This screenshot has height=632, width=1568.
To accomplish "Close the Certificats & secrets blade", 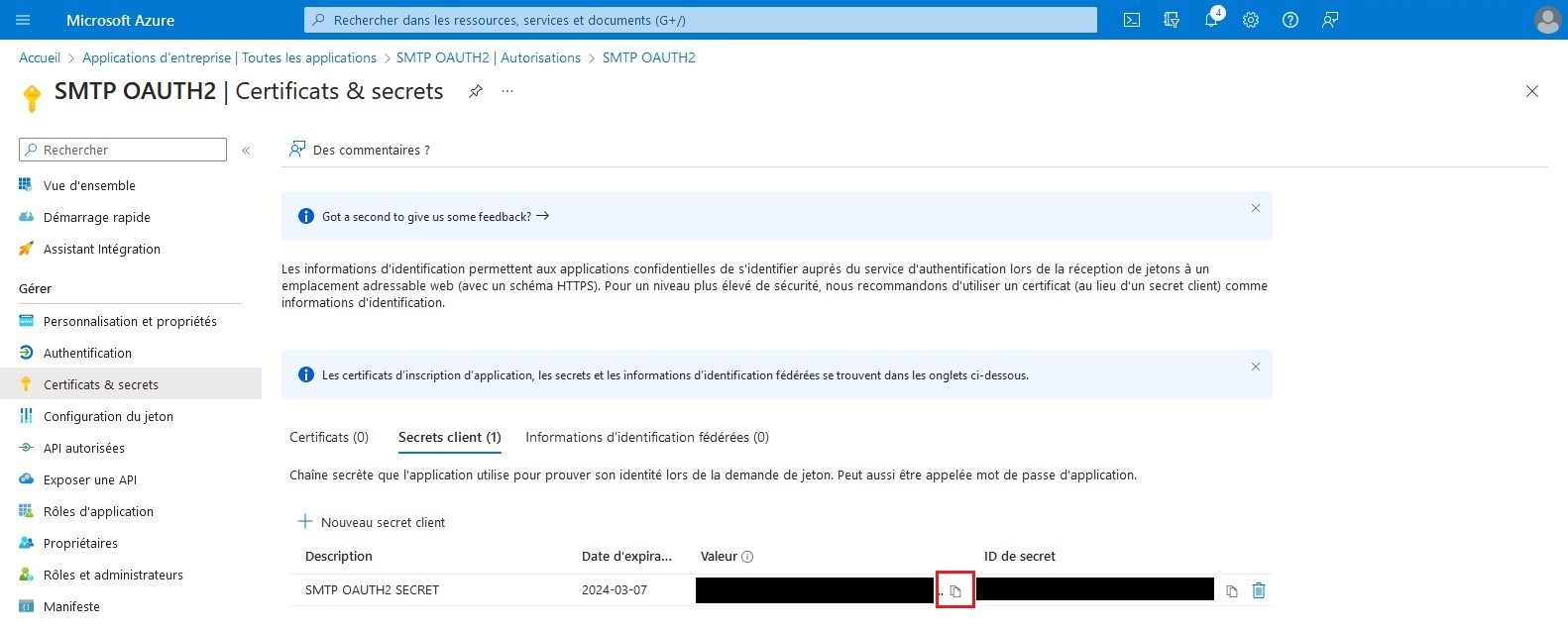I will pos(1532,91).
